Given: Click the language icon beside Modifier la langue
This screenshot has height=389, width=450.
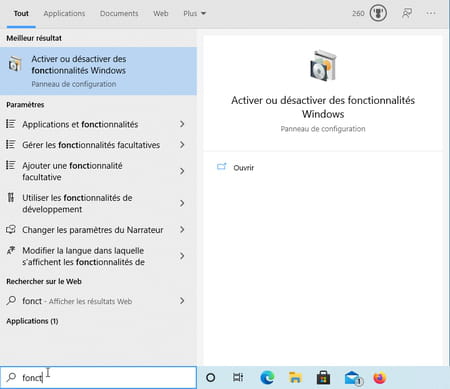Looking at the screenshot, I should pos(11,250).
